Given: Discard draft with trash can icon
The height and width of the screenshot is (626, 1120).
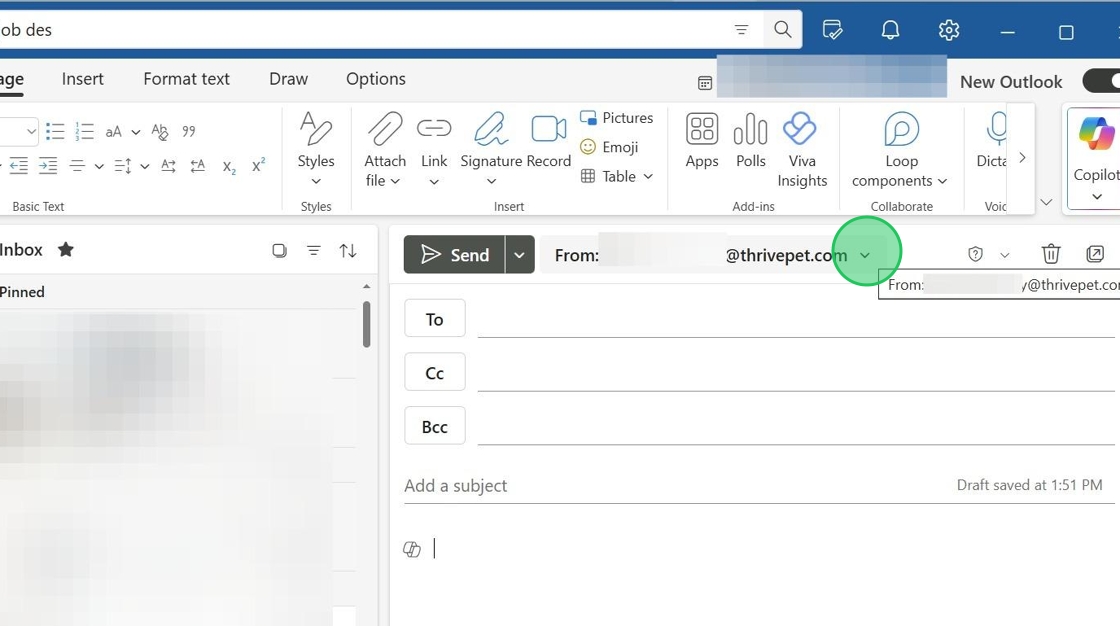Looking at the screenshot, I should (1050, 254).
